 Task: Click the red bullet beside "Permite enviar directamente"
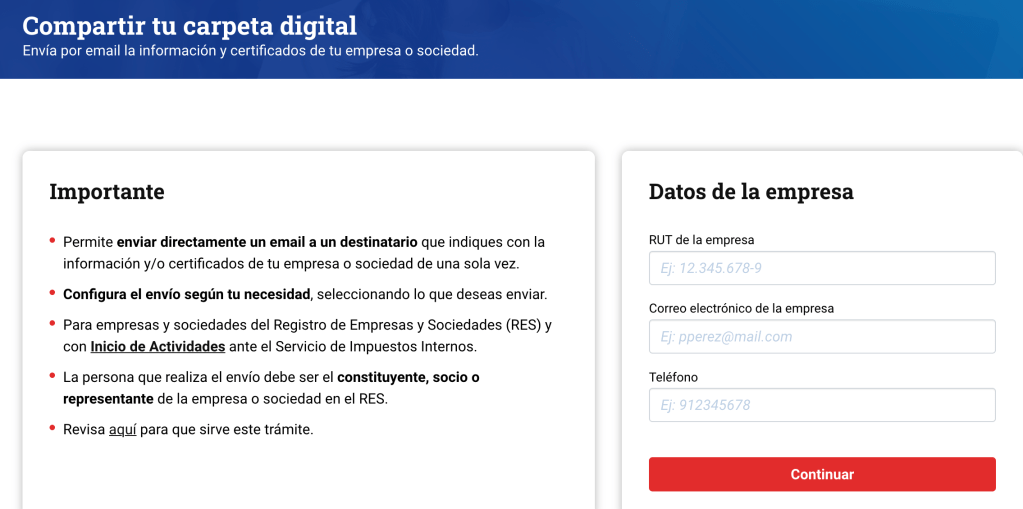(x=52, y=241)
